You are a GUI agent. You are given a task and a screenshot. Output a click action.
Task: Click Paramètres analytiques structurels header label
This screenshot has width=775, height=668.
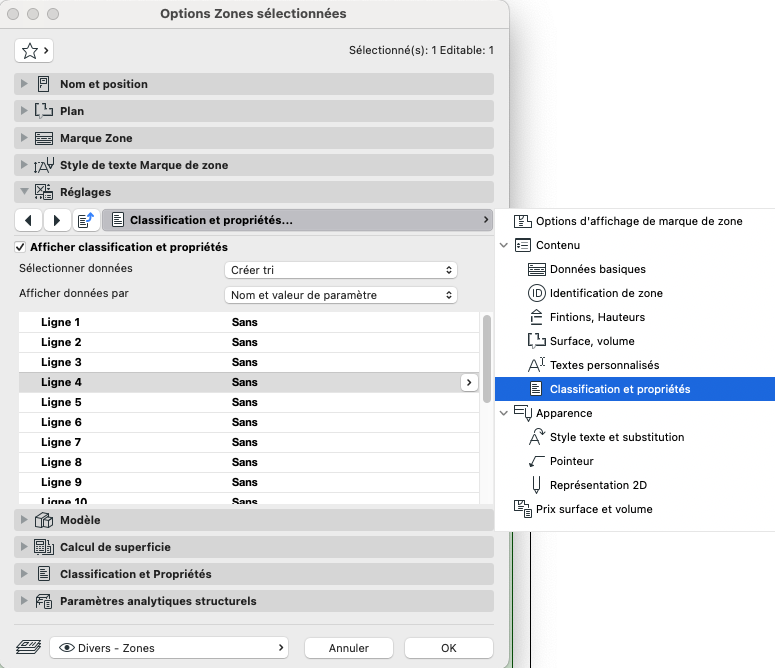point(158,601)
